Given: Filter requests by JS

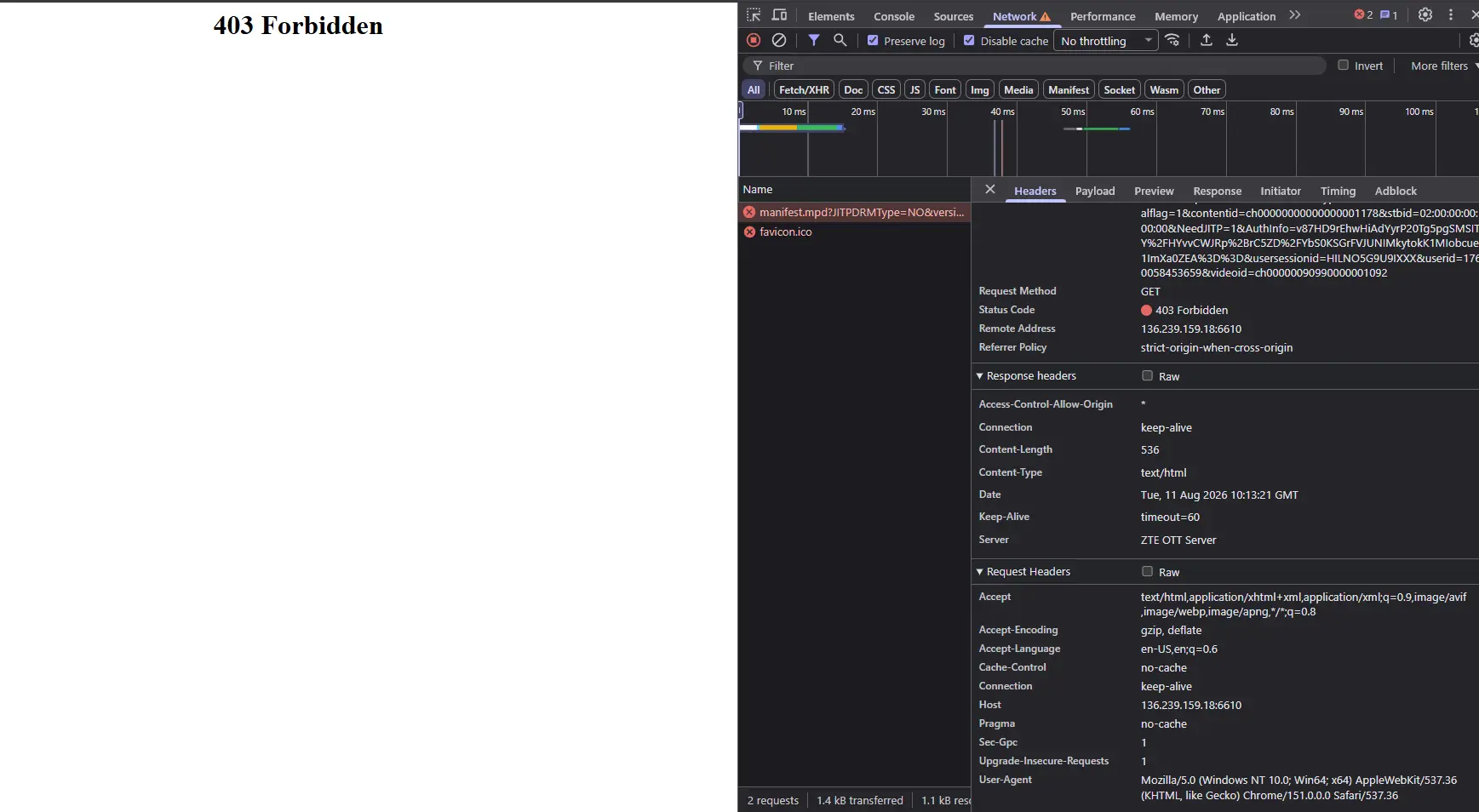Looking at the screenshot, I should pyautogui.click(x=915, y=89).
